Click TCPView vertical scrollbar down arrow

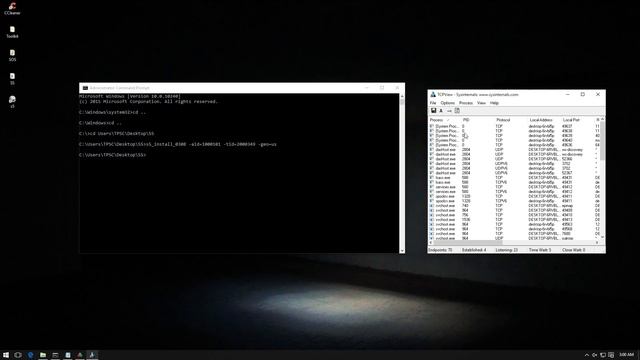click(602, 238)
